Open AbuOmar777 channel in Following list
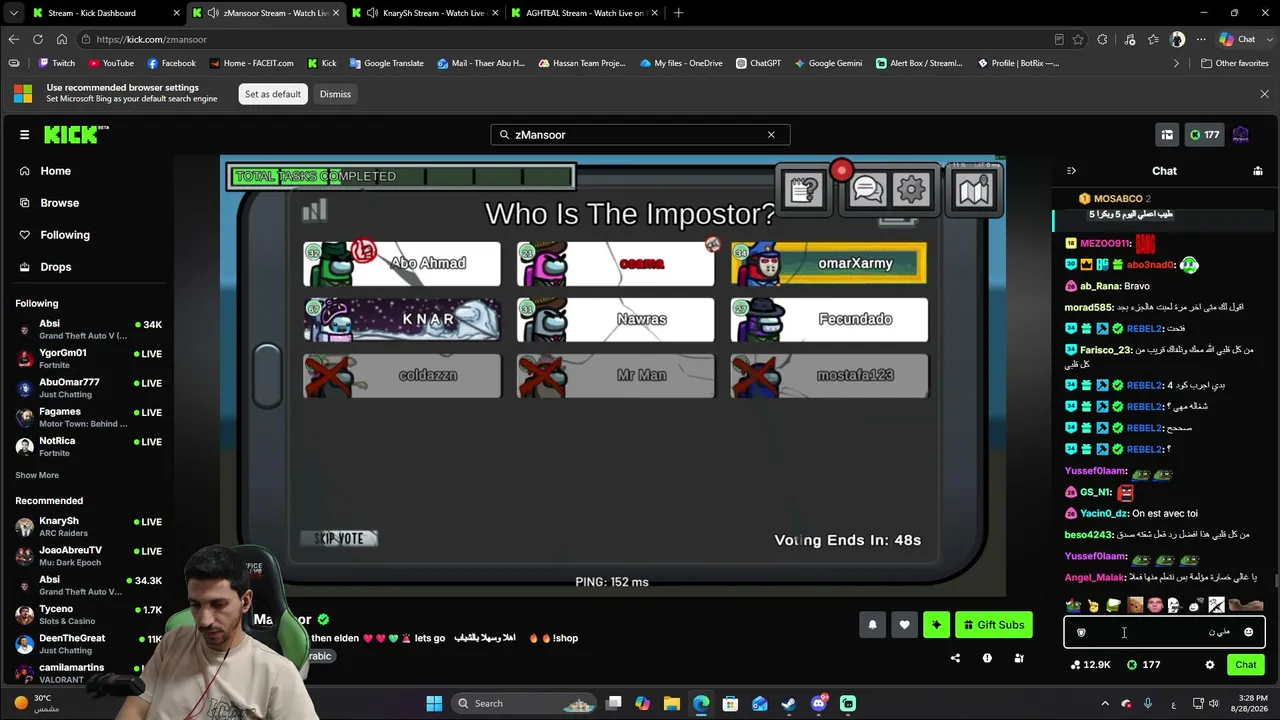This screenshot has height=720, width=1280. pyautogui.click(x=88, y=388)
